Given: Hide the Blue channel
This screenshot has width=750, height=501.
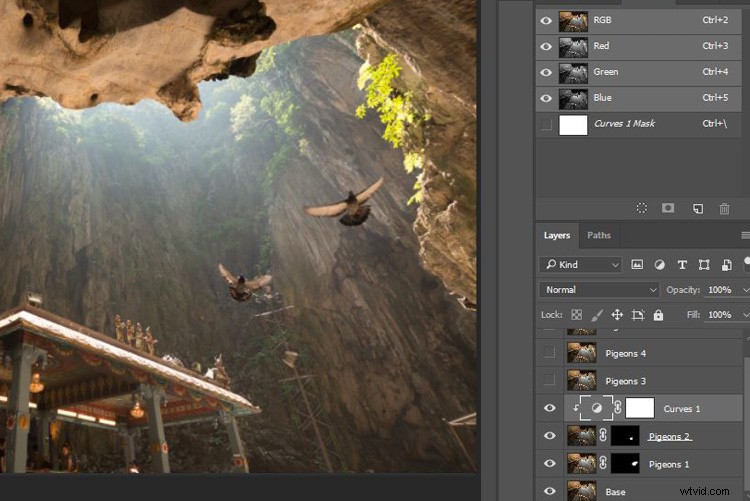Looking at the screenshot, I should (546, 98).
